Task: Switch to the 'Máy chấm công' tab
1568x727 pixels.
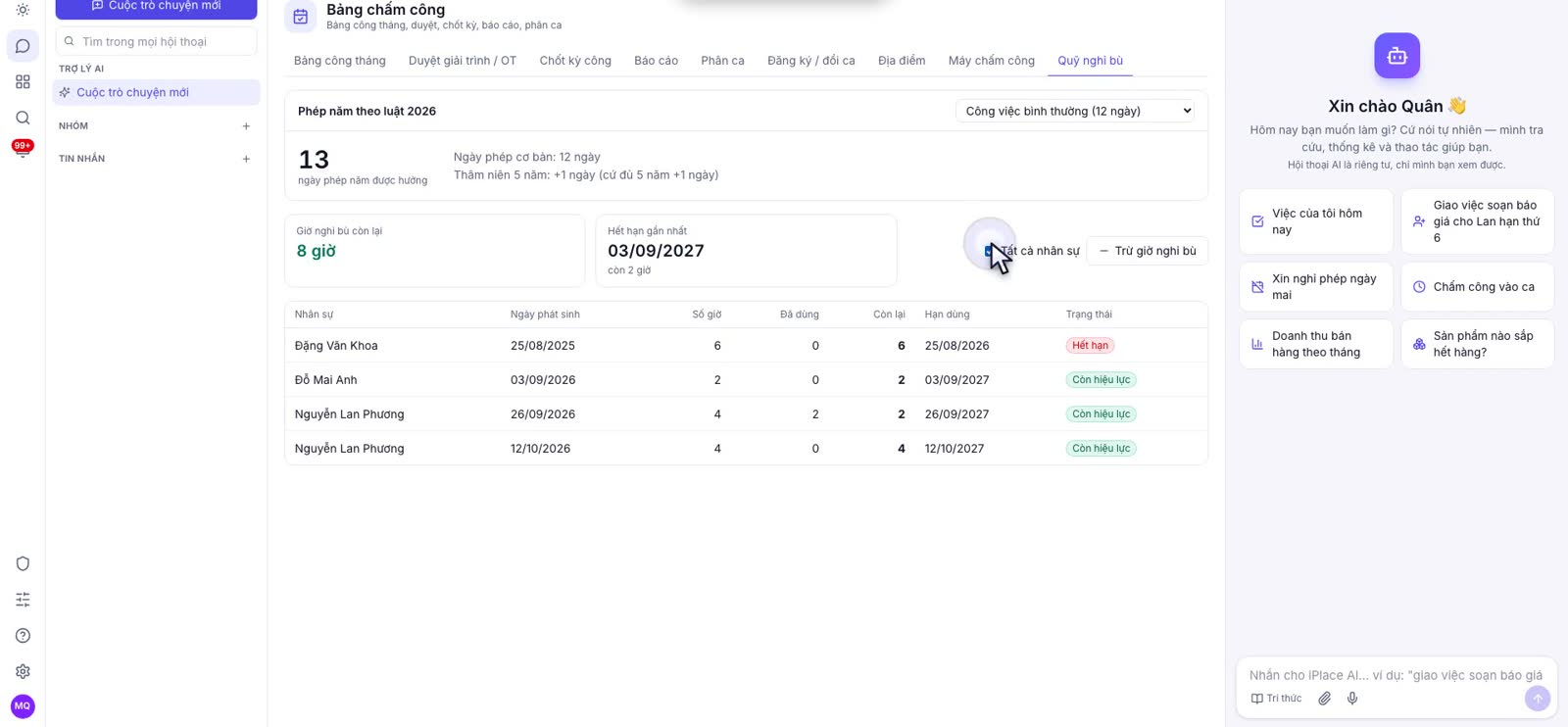Action: [x=991, y=61]
